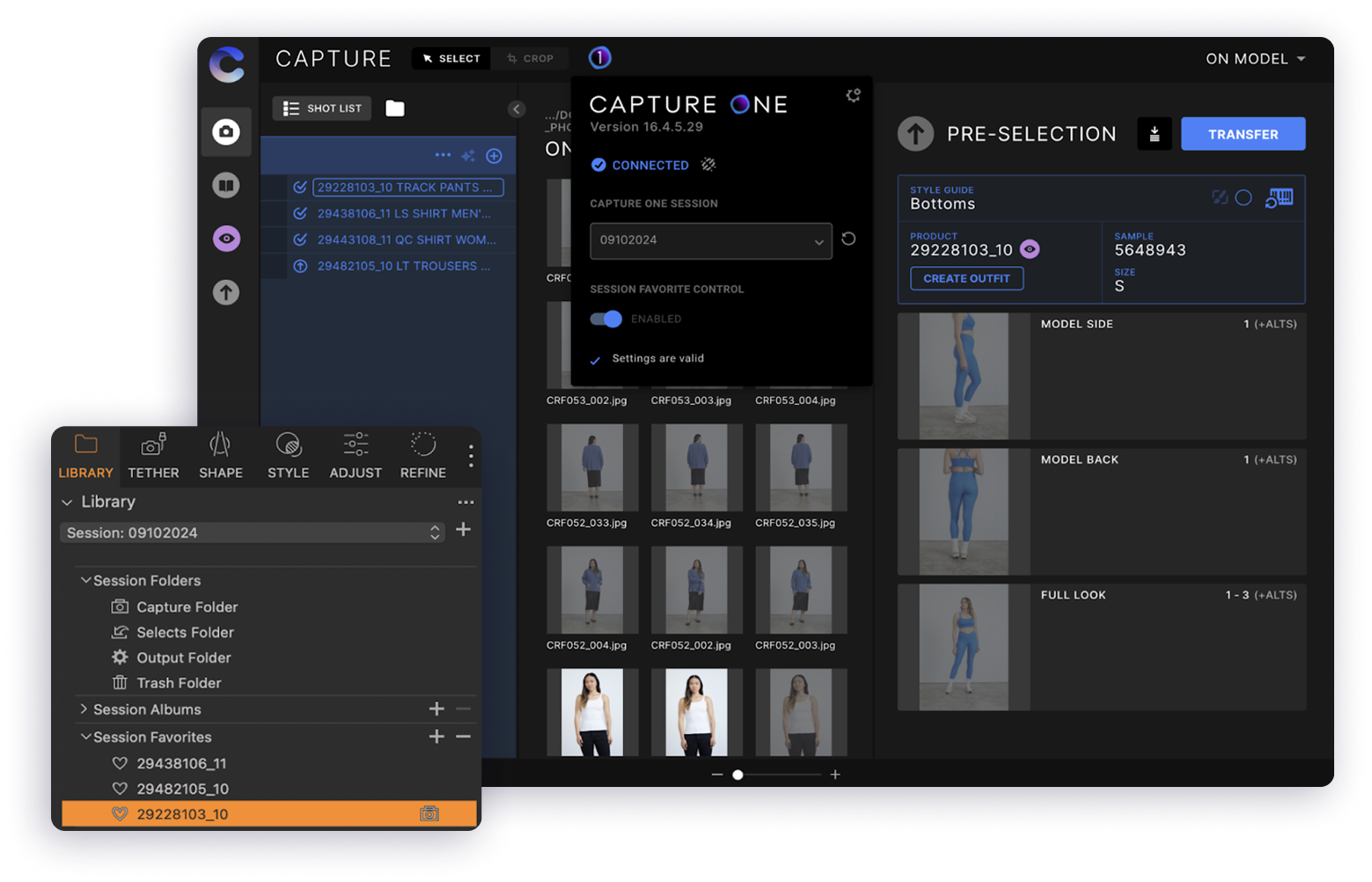Open the Session: 09102024 selector in Library
The width and height of the screenshot is (1372, 882).
[x=253, y=533]
